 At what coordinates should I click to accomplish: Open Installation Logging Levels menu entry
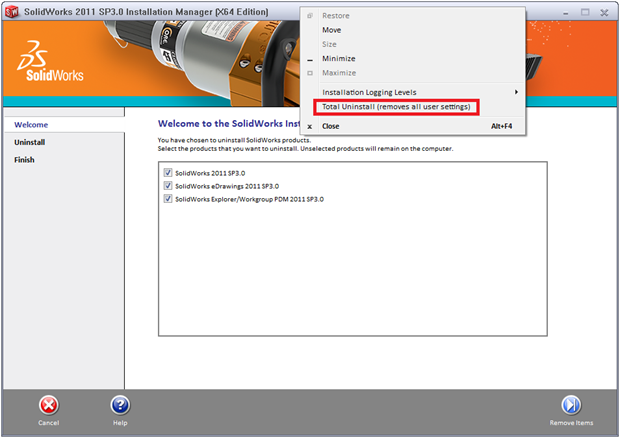(413, 92)
